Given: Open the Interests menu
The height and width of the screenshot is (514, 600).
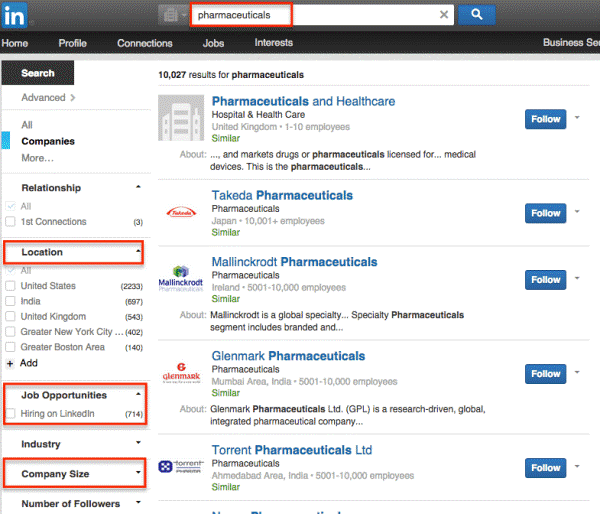Looking at the screenshot, I should click(274, 42).
